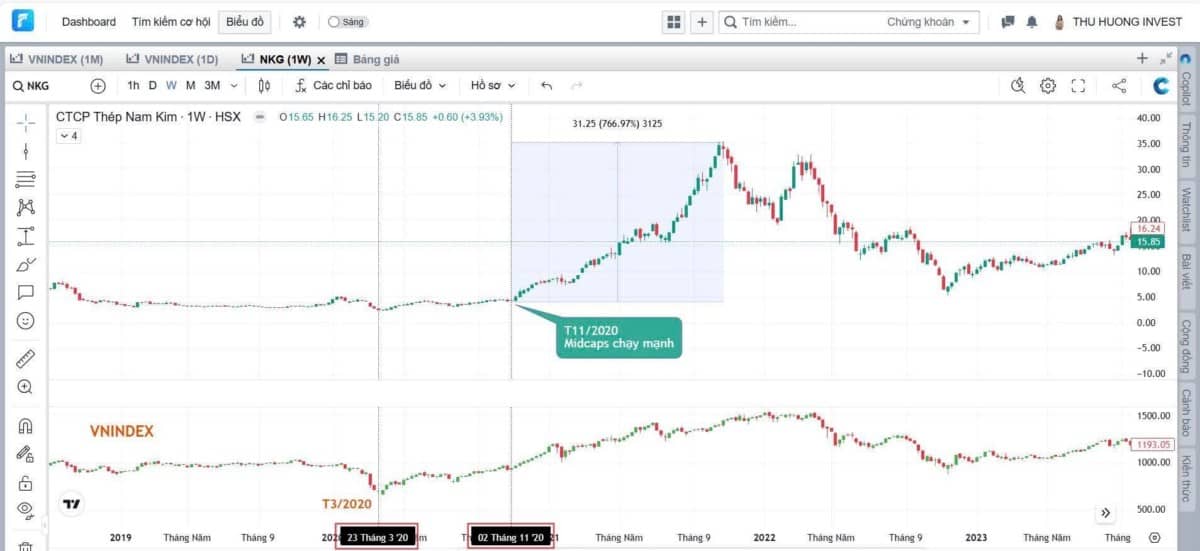This screenshot has width=1200, height=551.
Task: Toggle magnet mode
Action: click(x=25, y=425)
